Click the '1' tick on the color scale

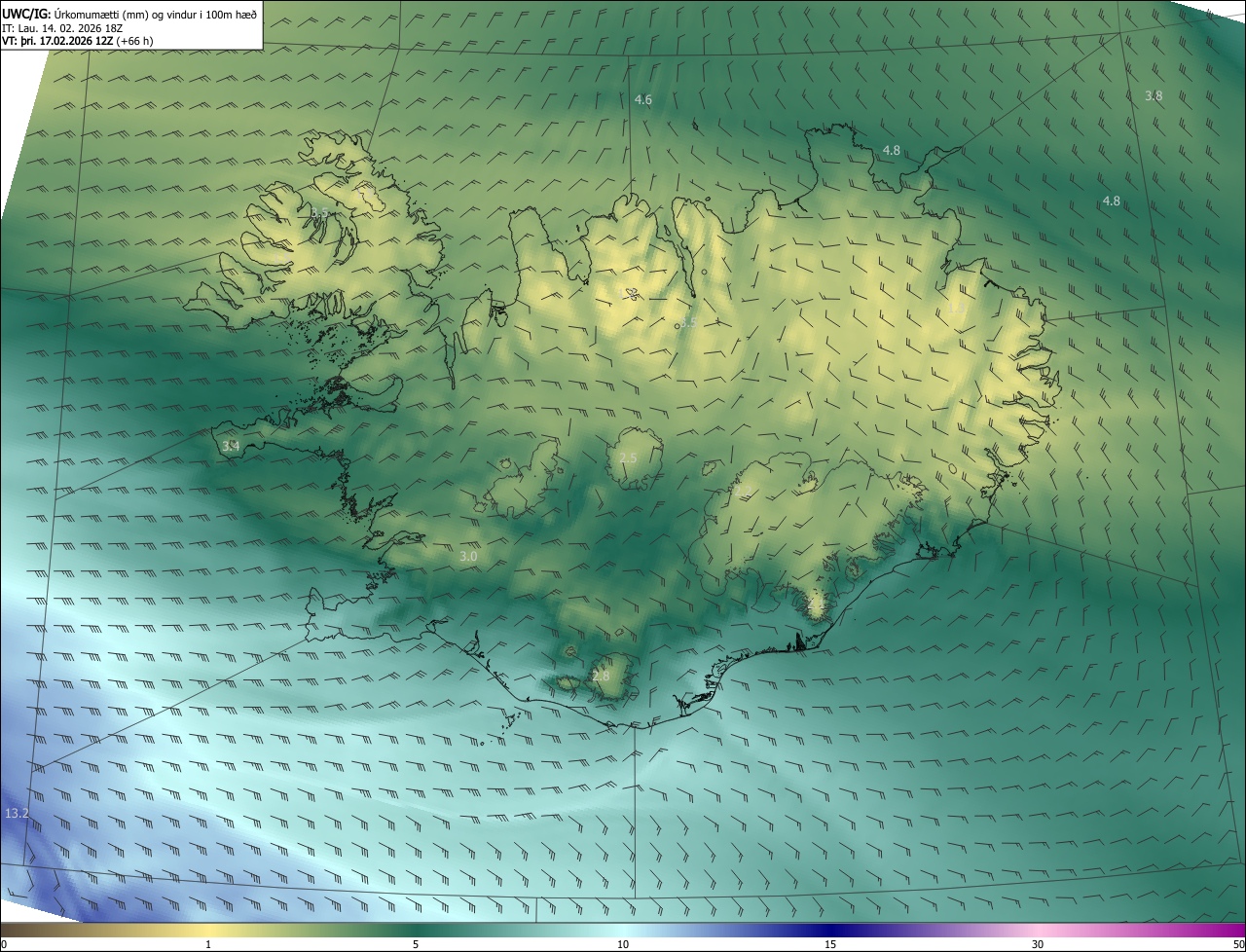tap(208, 944)
